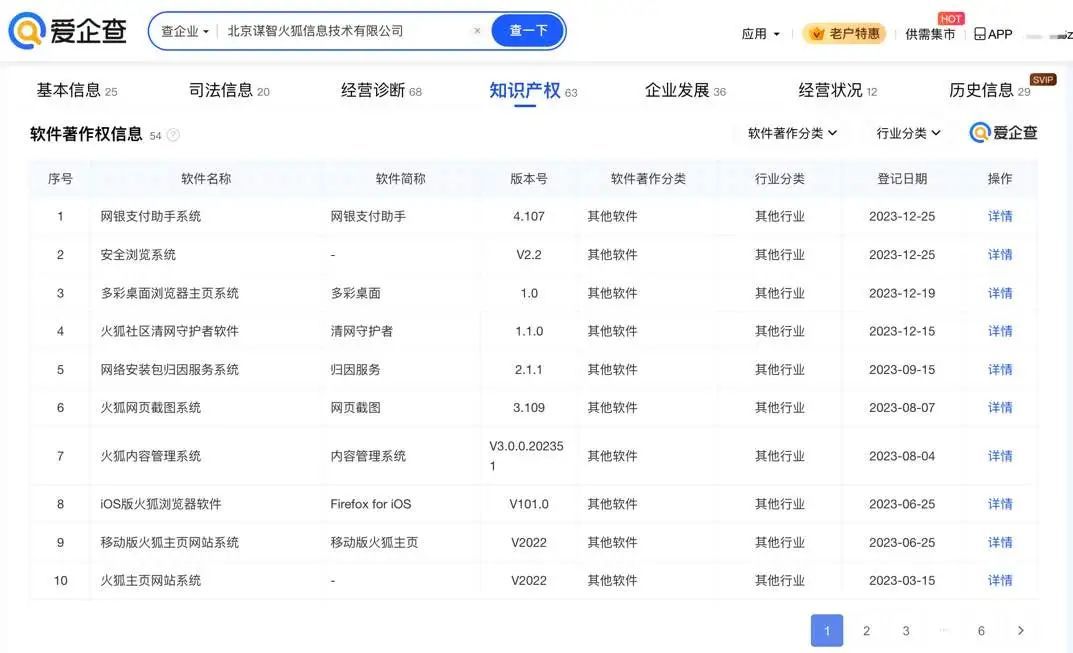
Task: Click the help question mark beside 软件著作权信息
Action: 173,135
